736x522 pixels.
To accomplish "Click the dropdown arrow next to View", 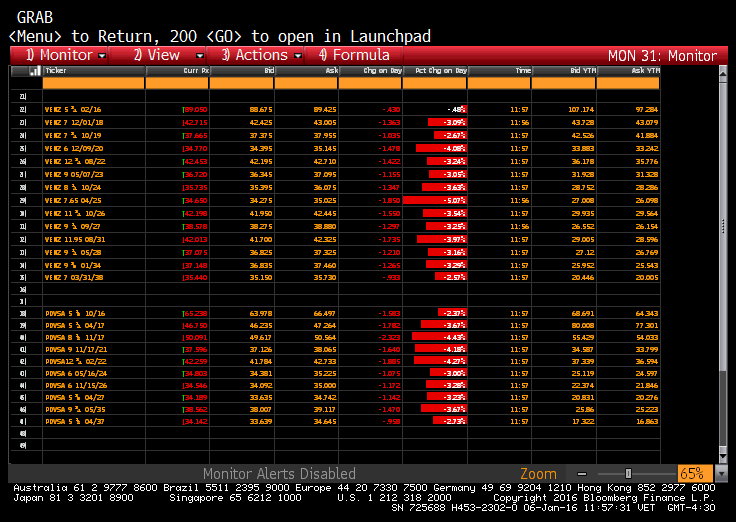I will point(200,56).
